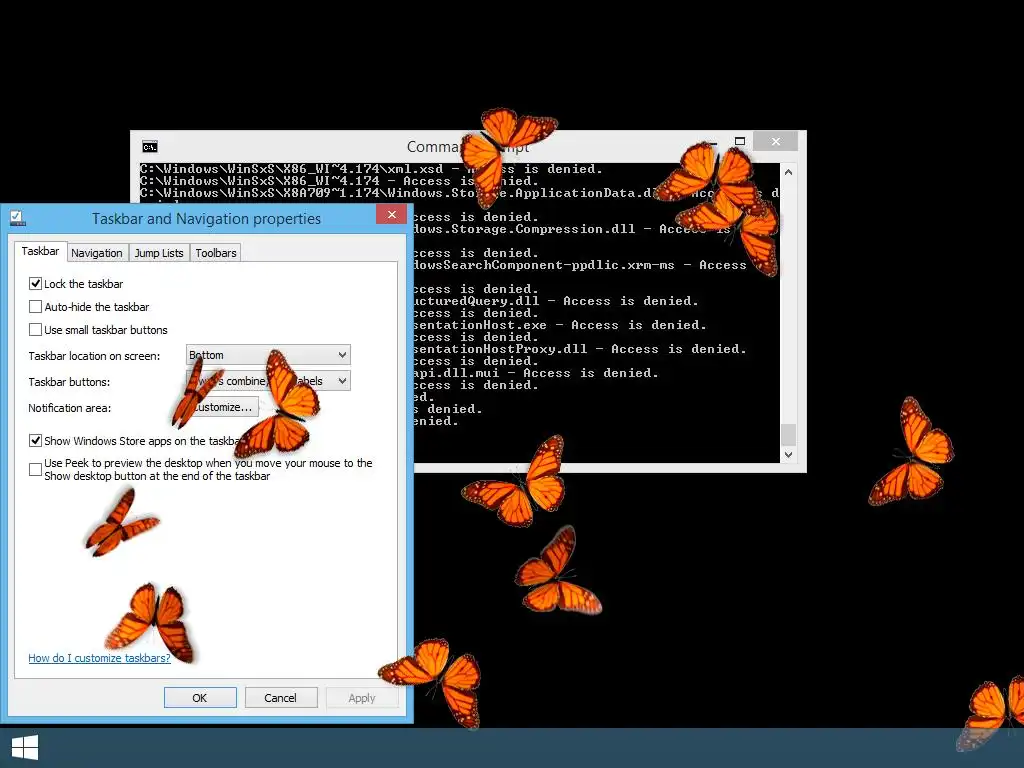Switch to the Taskbar tab
The width and height of the screenshot is (1024, 768).
(40, 251)
